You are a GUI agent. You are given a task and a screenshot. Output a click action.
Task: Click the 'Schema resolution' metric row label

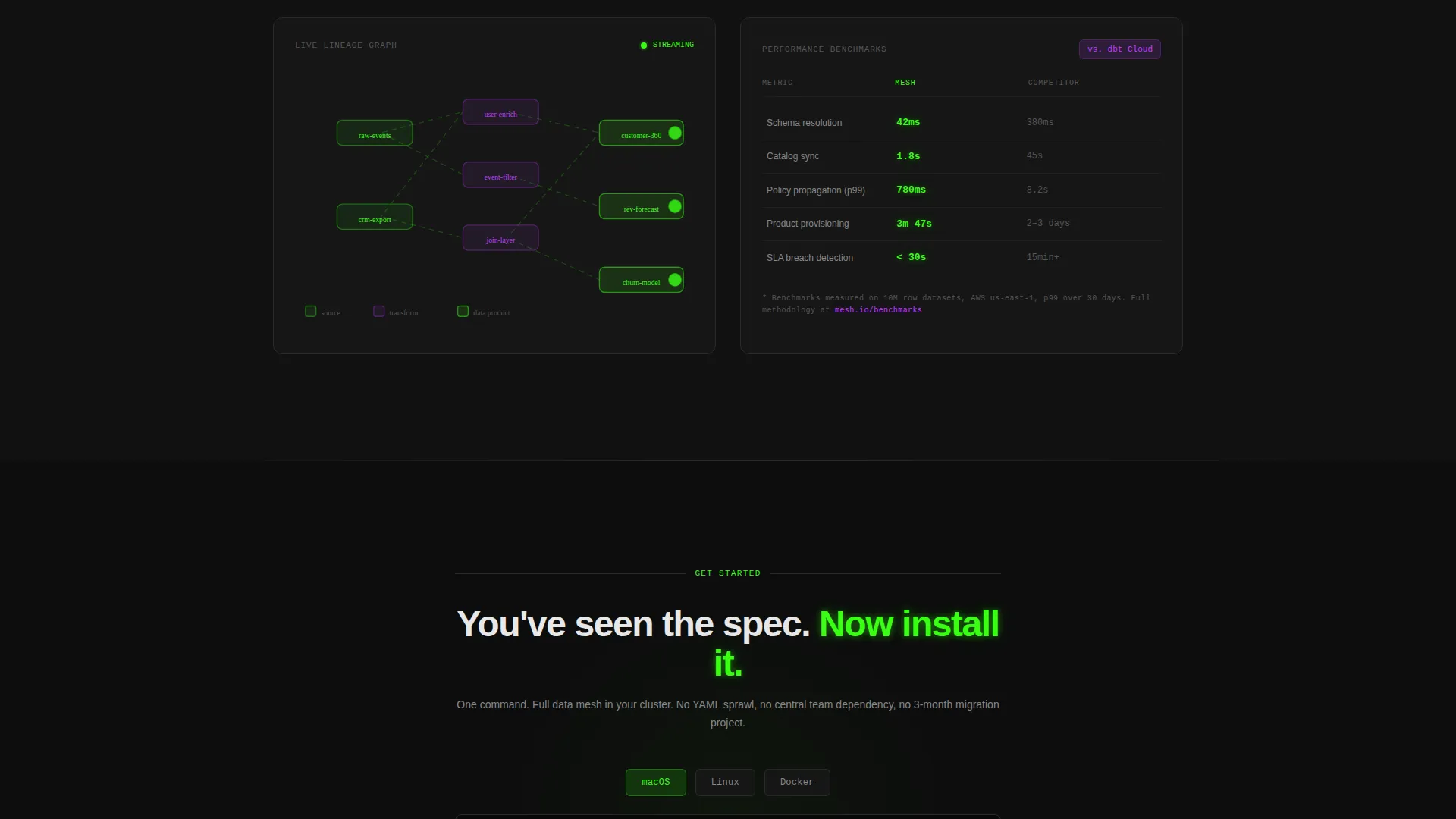coord(804,123)
